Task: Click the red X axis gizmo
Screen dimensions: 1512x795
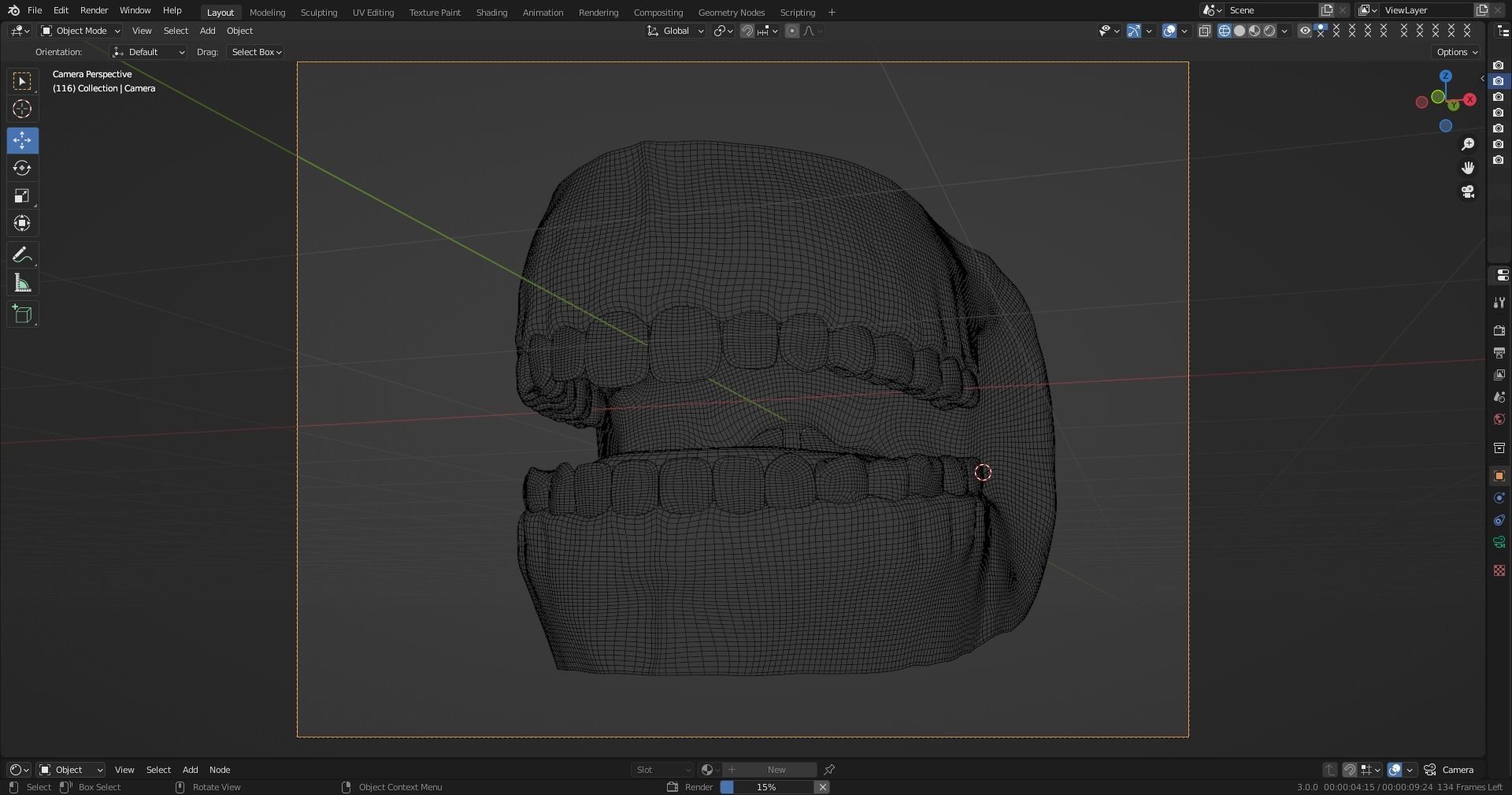Action: pos(1469,100)
